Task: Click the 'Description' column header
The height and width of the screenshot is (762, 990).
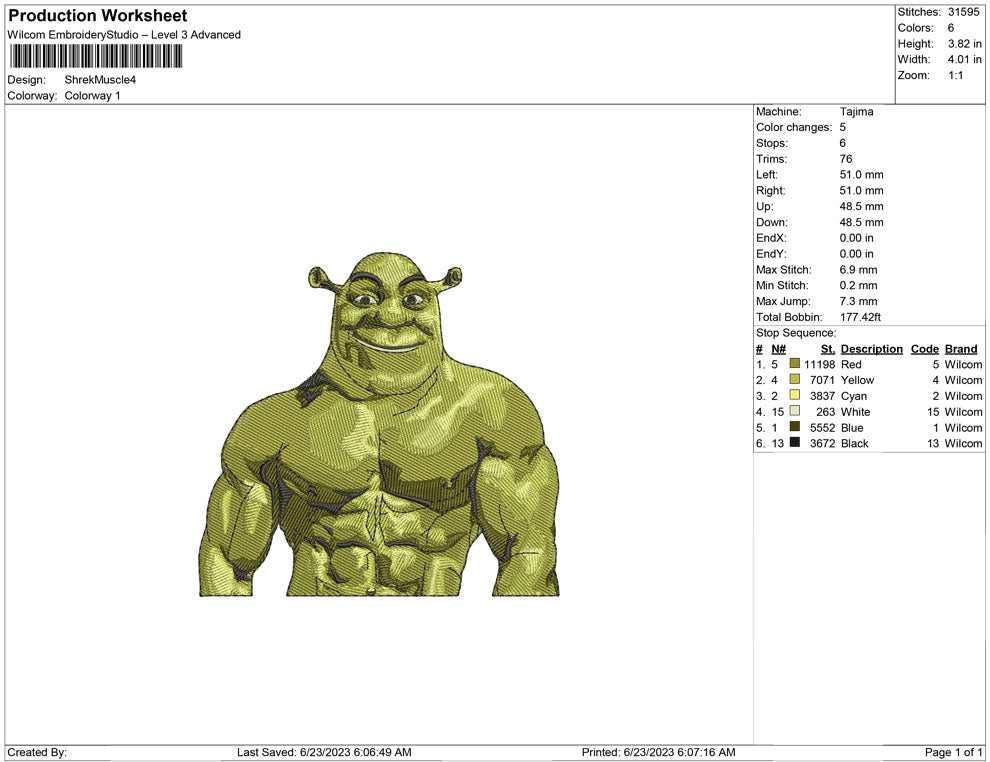Action: pos(871,349)
